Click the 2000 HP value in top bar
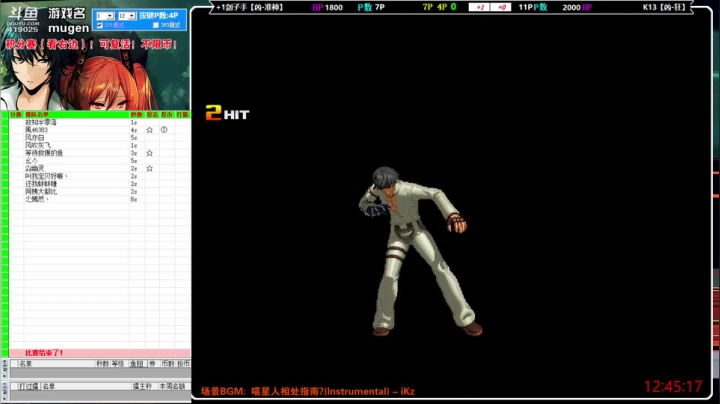Screen dimensions: 720x404 tap(577, 7)
